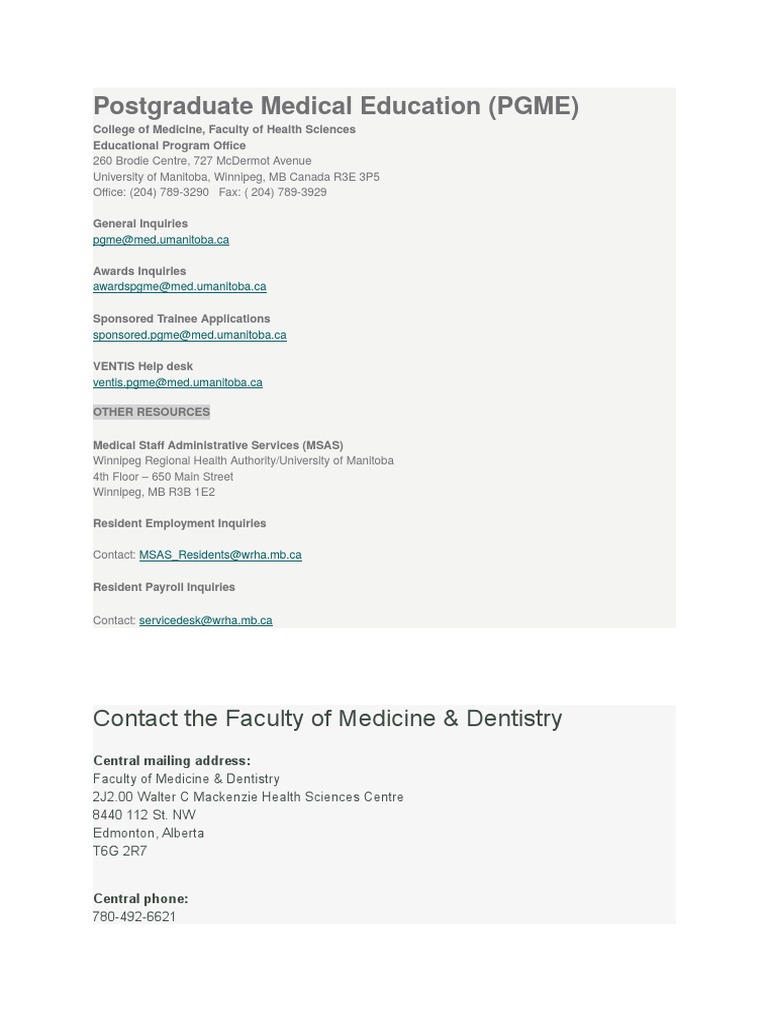Click the phone number 780-492-6621
768x1024 pixels.
tap(134, 917)
